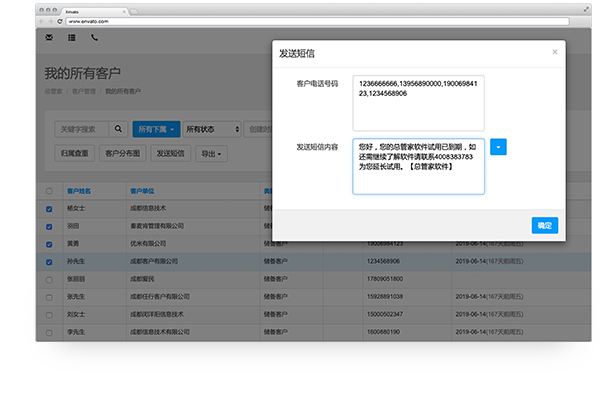The width and height of the screenshot is (600, 394).
Task: Sort by the 客户单位 column header
Action: tap(142, 191)
